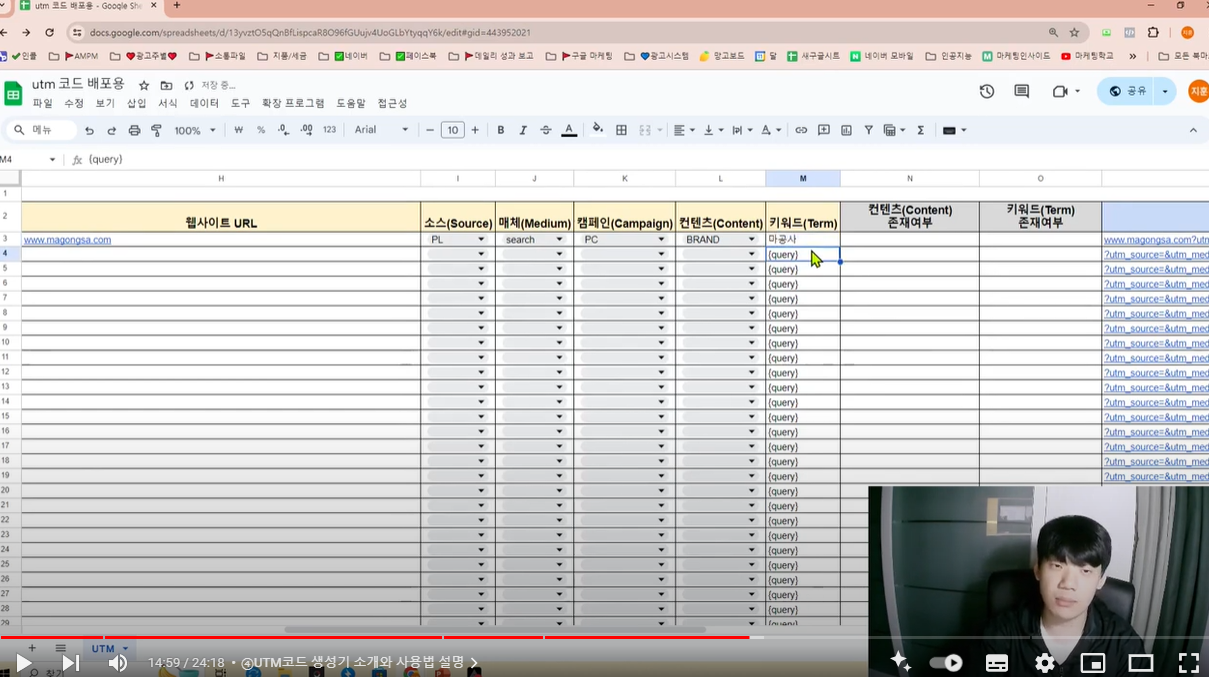Screen dimensions: 1209x677
Task: Collapse the toolbar with the chevron
Action: tap(1193, 130)
